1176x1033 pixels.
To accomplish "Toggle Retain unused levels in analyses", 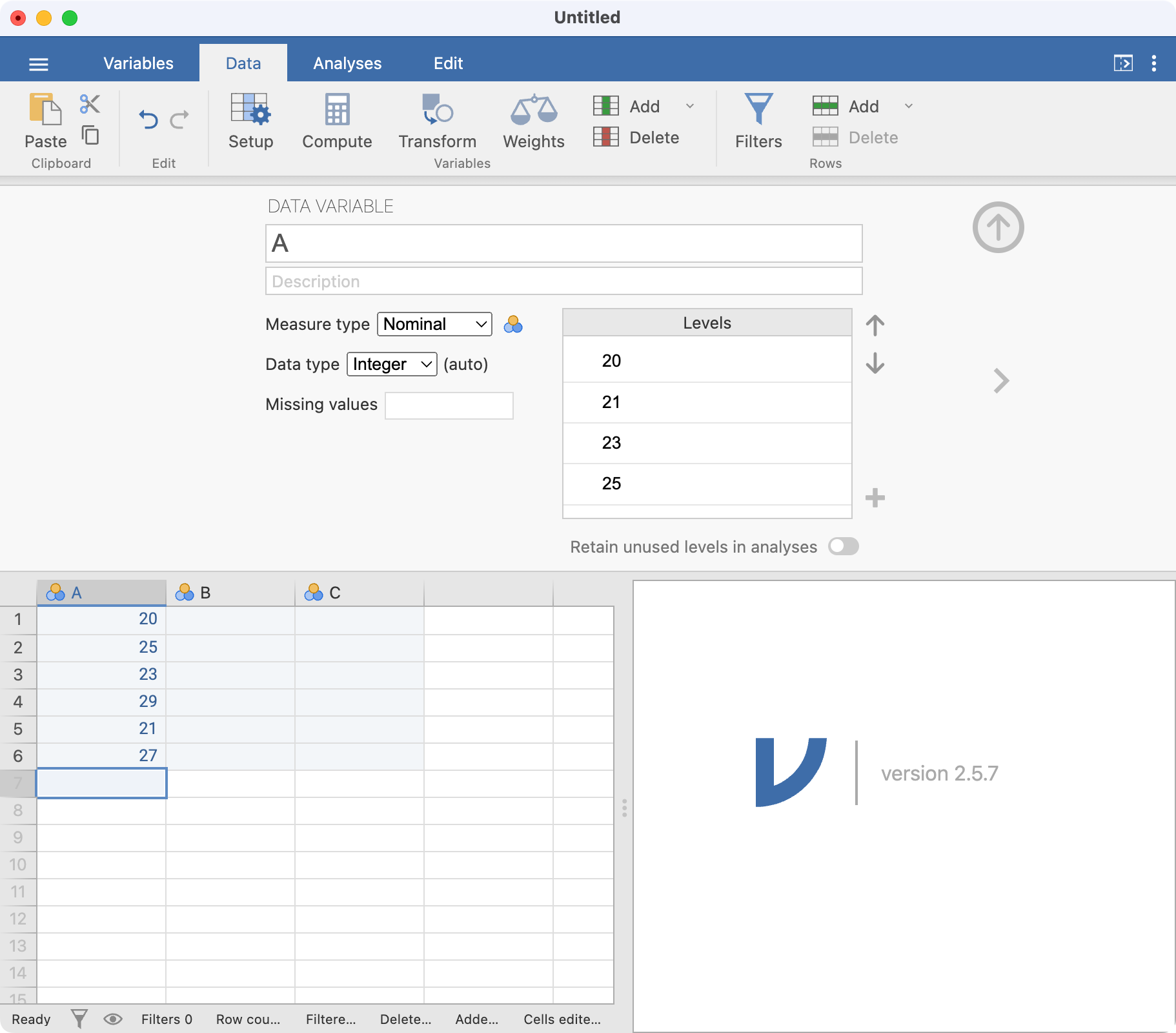I will tap(843, 547).
